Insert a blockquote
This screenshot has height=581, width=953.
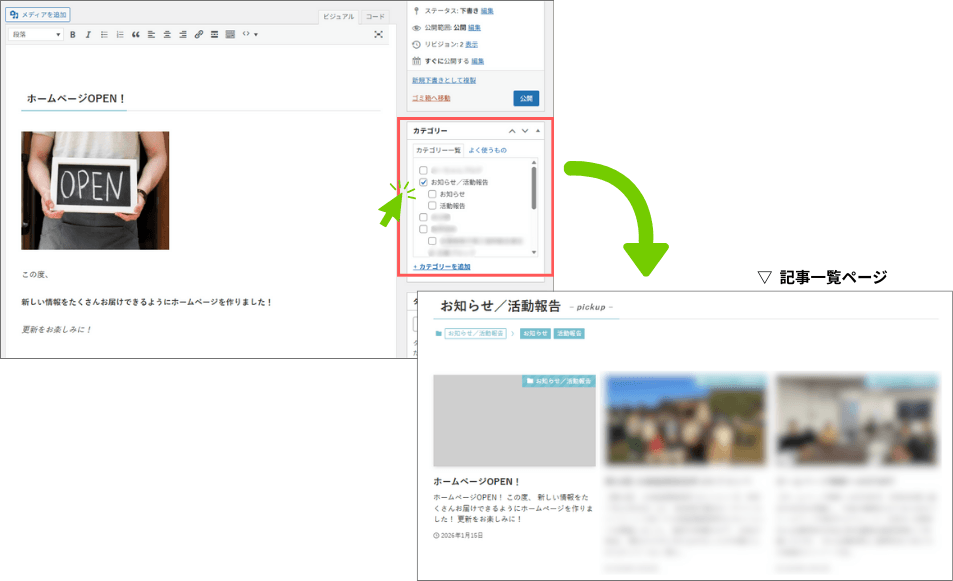pyautogui.click(x=135, y=34)
